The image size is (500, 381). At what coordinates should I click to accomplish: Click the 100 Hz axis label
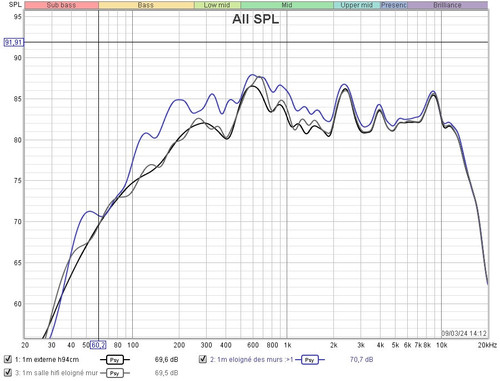(133, 345)
